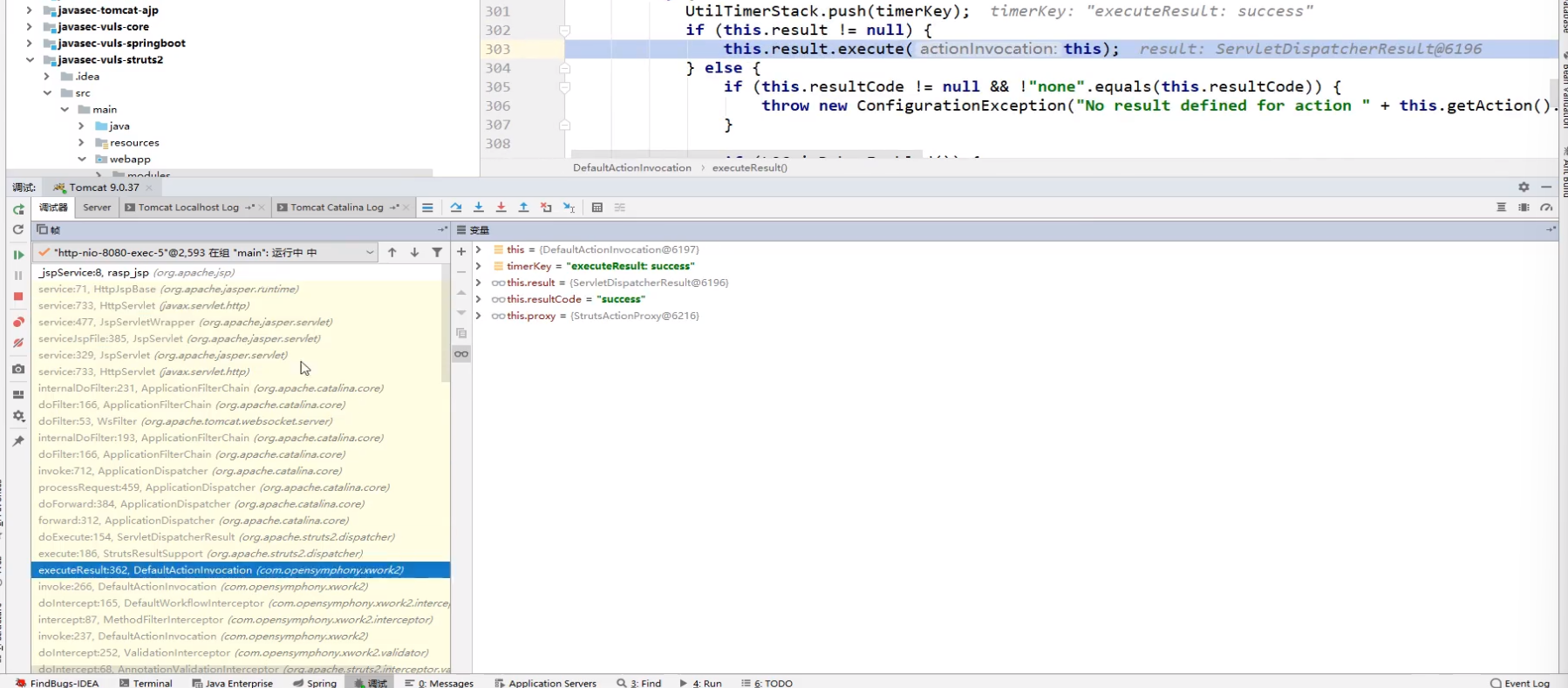Click DefaultActionInvocation breadcrumb
Viewport: 1568px width, 688px height.
pos(631,167)
